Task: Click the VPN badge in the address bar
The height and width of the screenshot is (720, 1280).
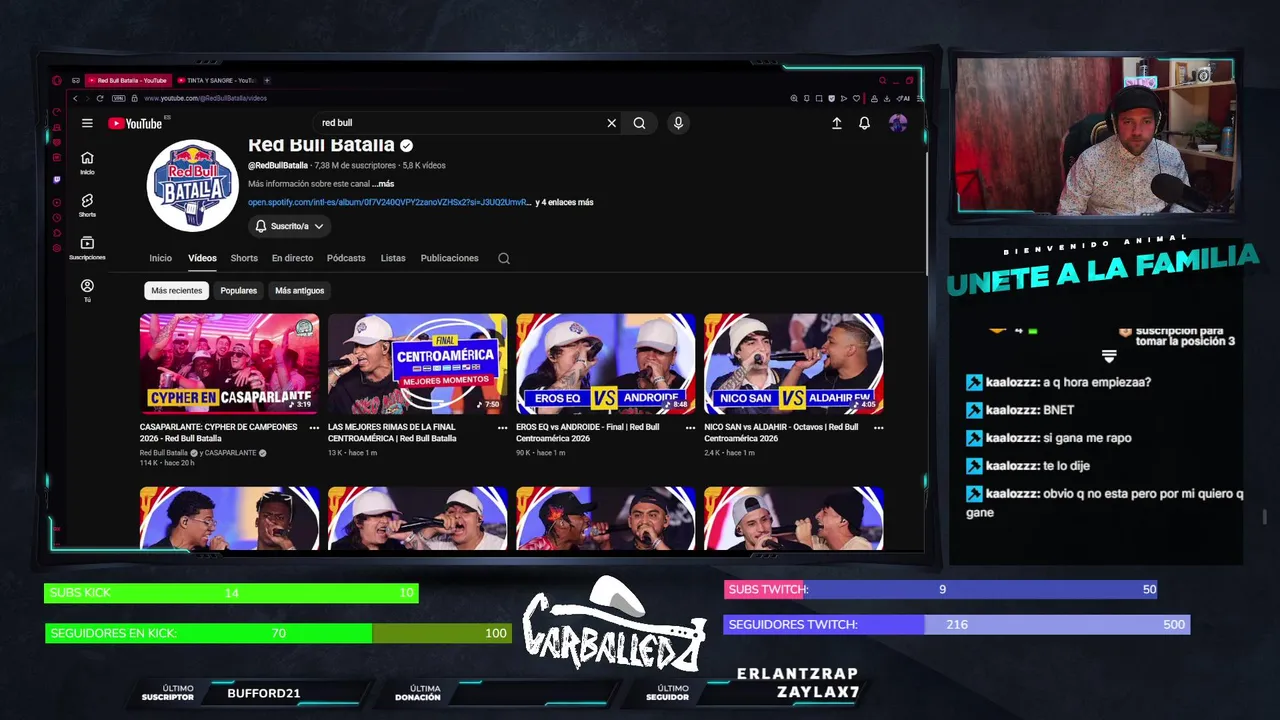Action: [x=119, y=98]
